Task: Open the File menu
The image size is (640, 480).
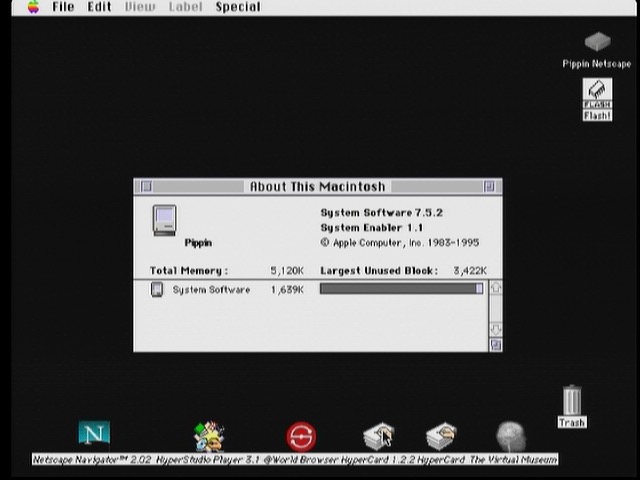Action: [x=63, y=7]
